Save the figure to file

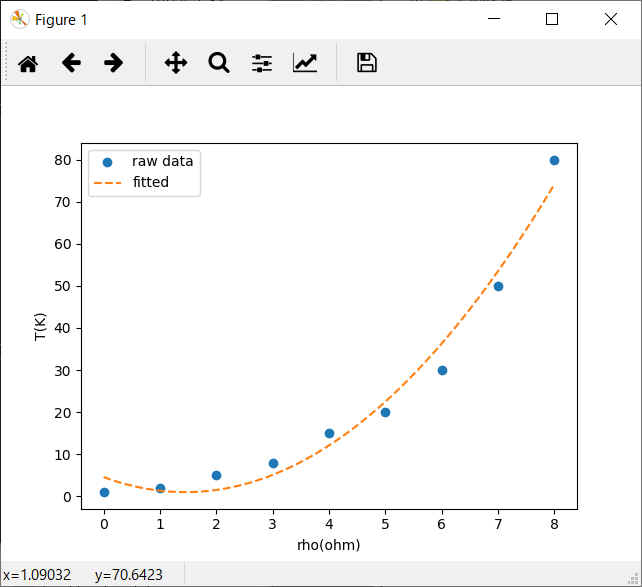[x=367, y=63]
